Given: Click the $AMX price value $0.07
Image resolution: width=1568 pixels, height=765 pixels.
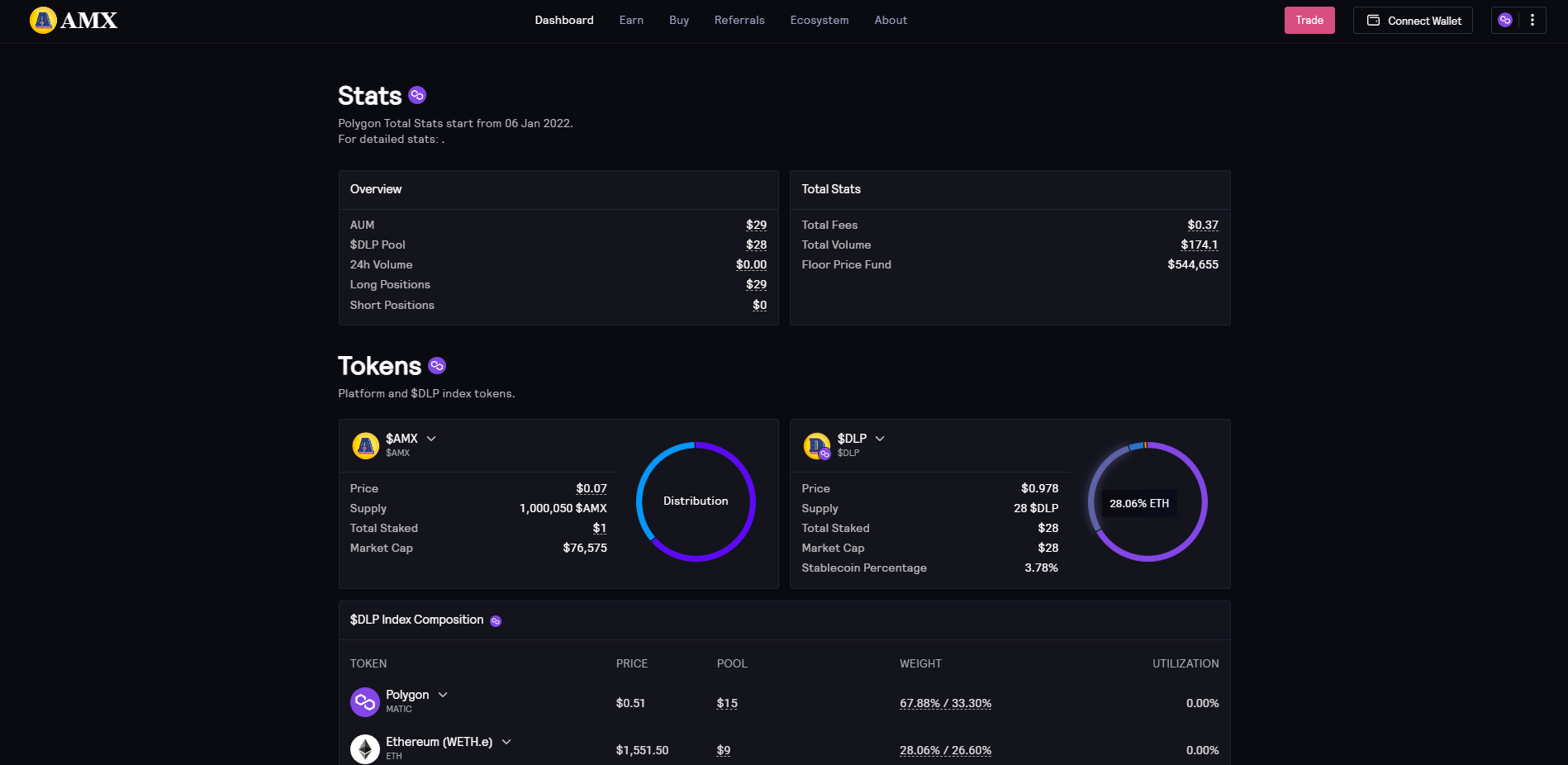Looking at the screenshot, I should pos(592,488).
